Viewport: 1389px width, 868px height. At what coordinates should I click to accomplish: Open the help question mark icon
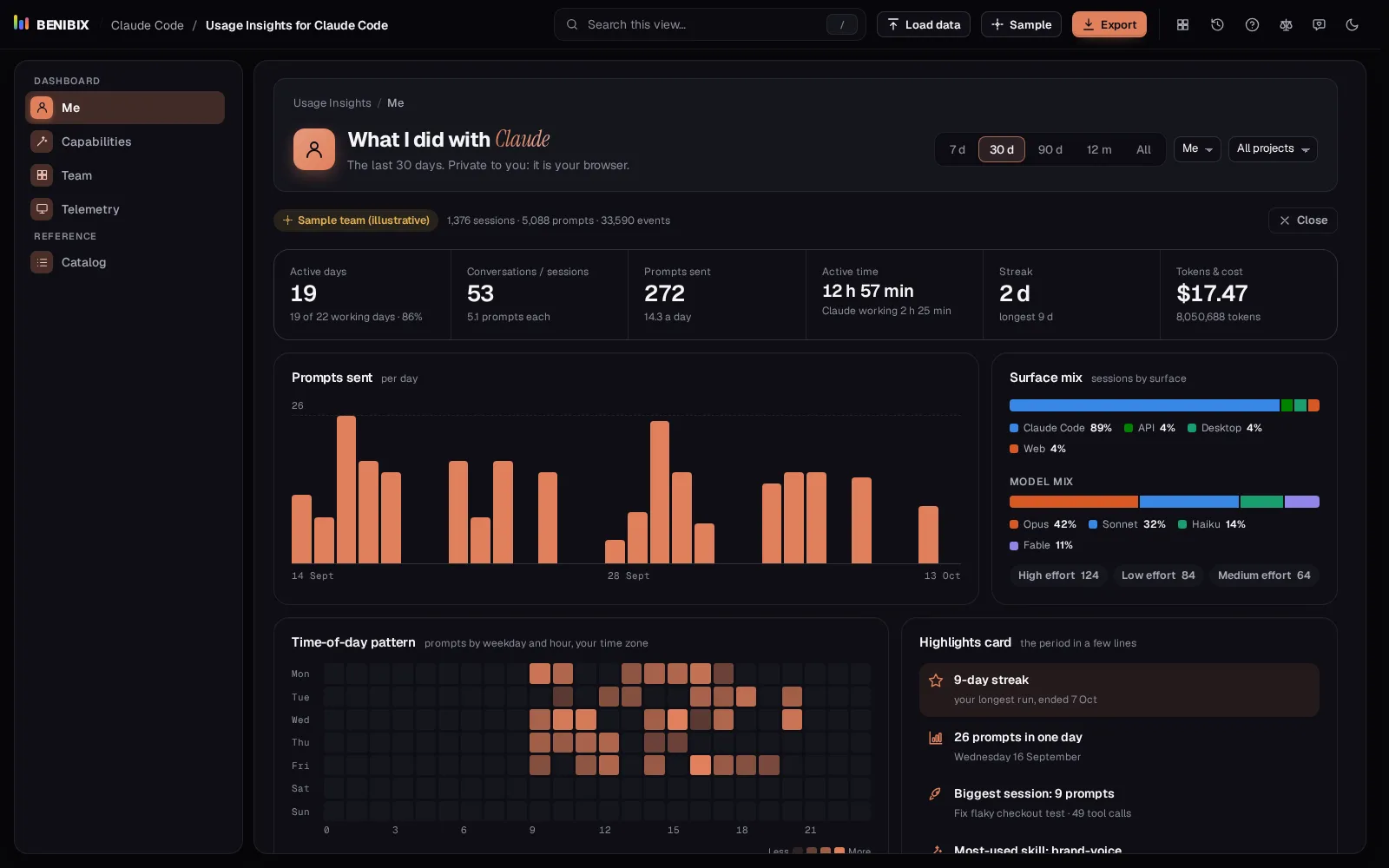click(1252, 24)
